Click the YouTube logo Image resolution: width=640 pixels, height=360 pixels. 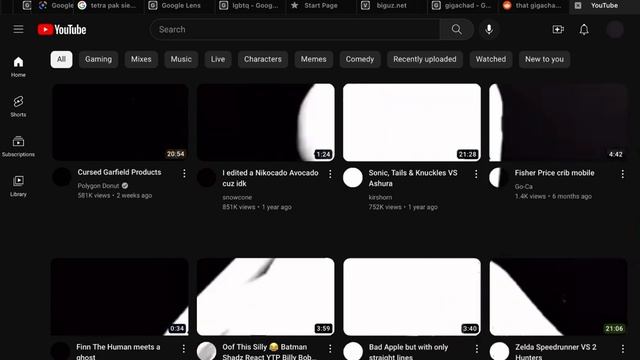62,29
